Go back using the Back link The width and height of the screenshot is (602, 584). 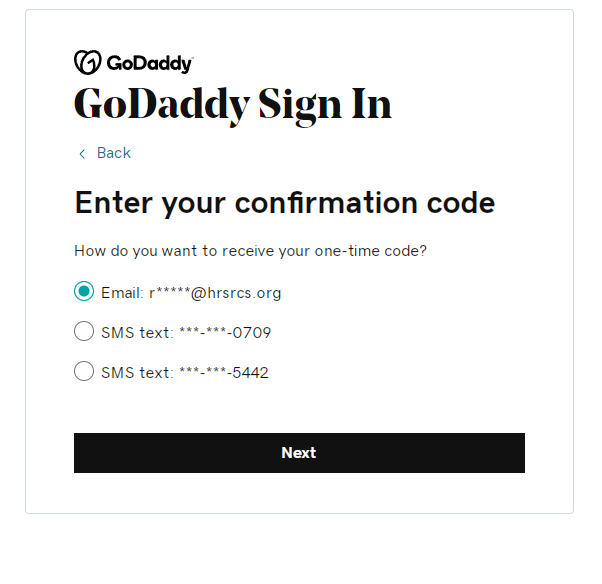click(114, 153)
